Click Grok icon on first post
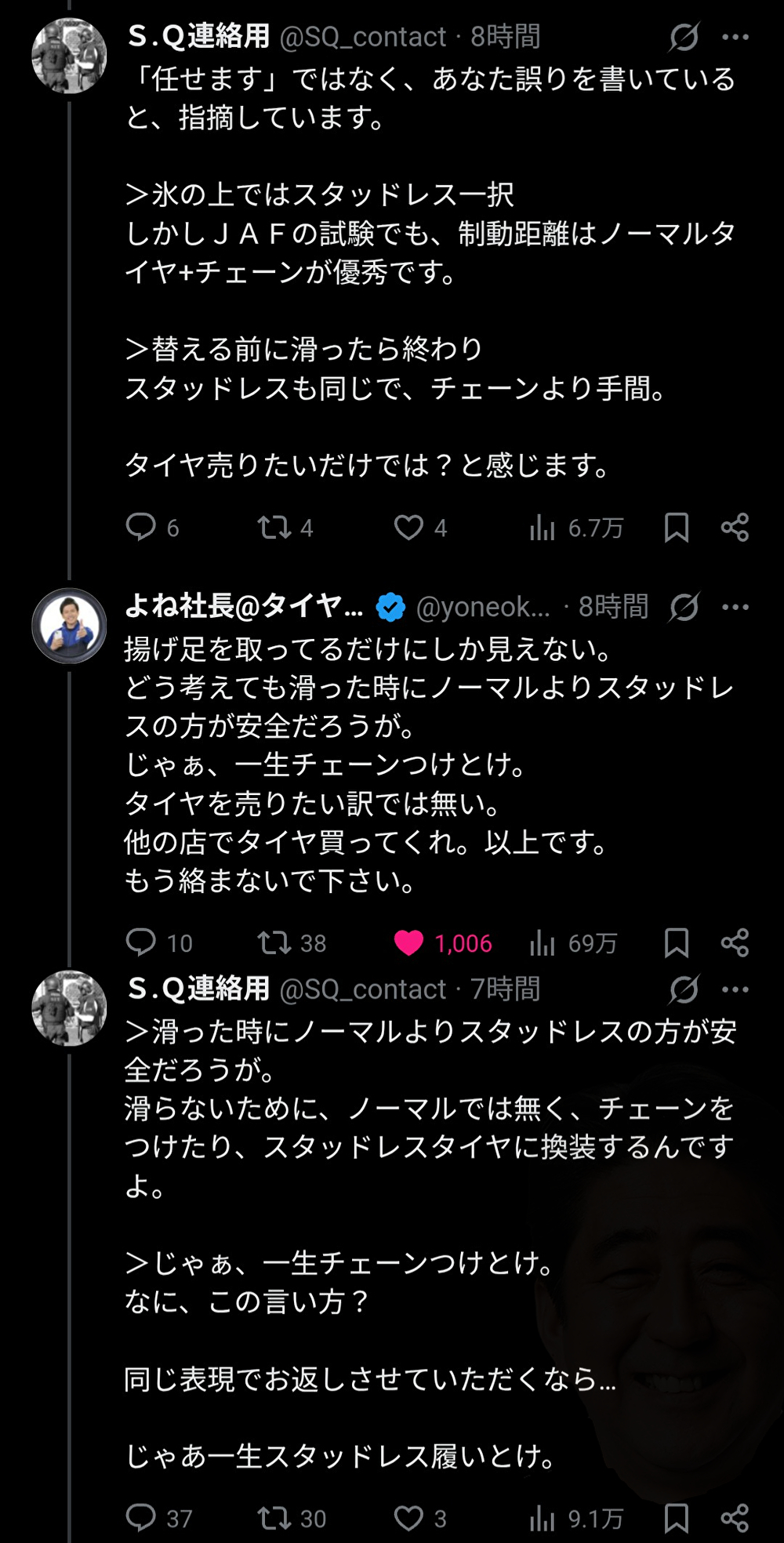 pyautogui.click(x=684, y=37)
